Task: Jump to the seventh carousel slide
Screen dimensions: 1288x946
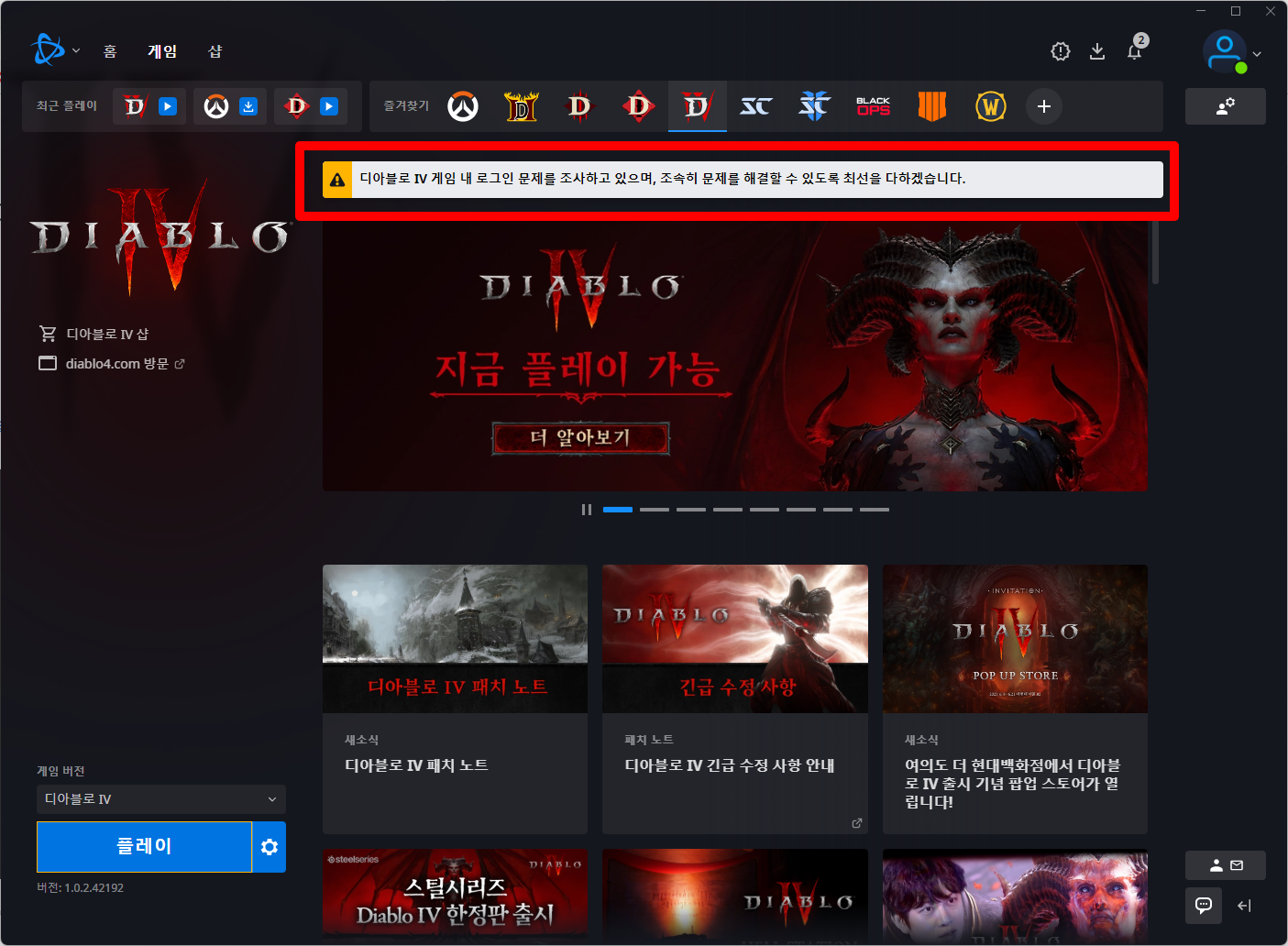Action: [x=838, y=510]
